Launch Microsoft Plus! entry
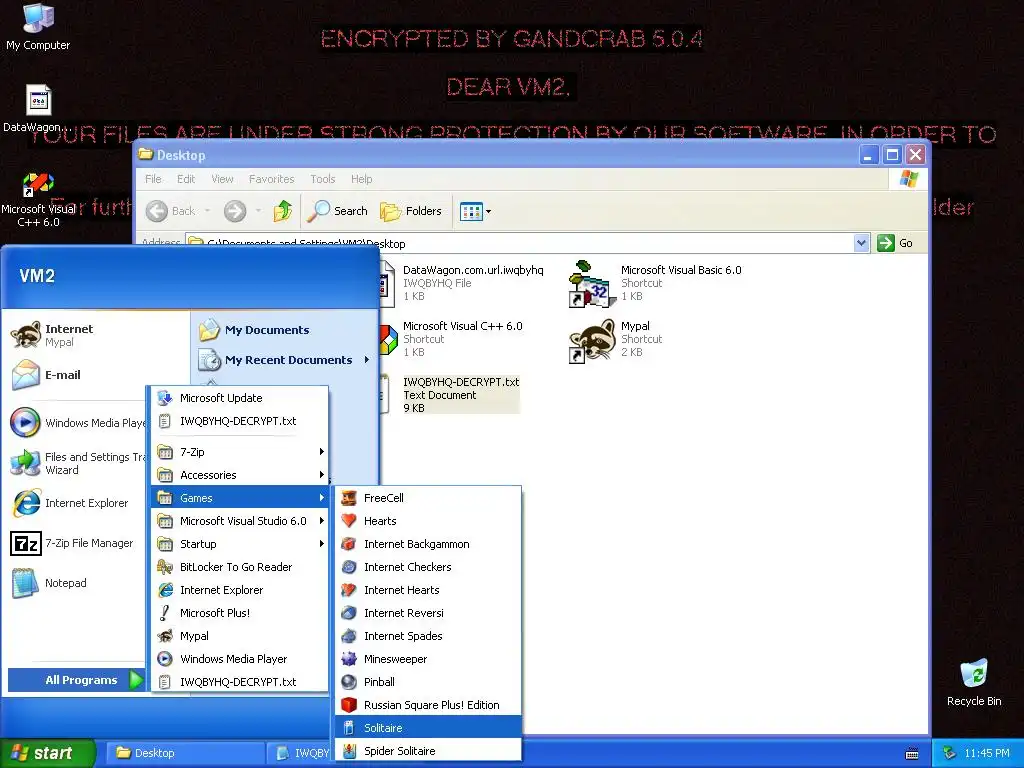 240,613
